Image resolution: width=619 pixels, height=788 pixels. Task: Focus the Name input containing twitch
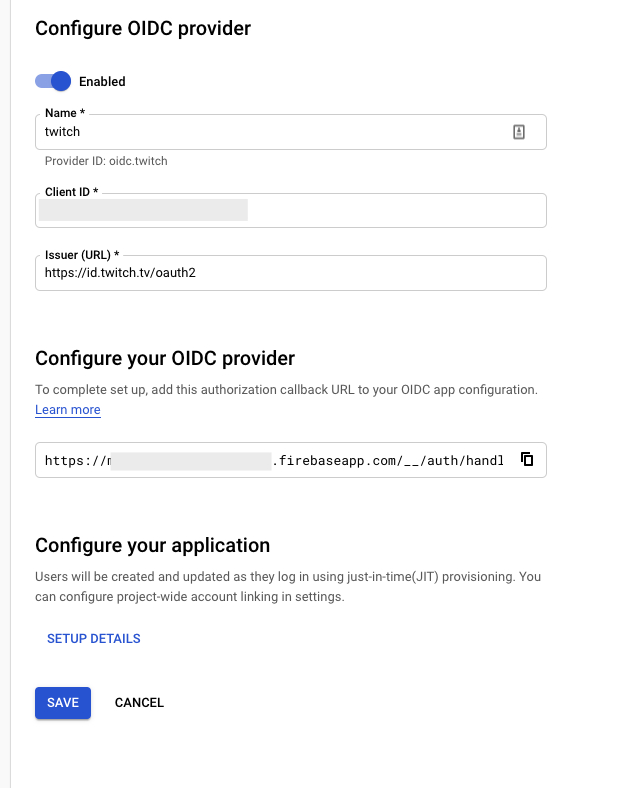tap(290, 132)
